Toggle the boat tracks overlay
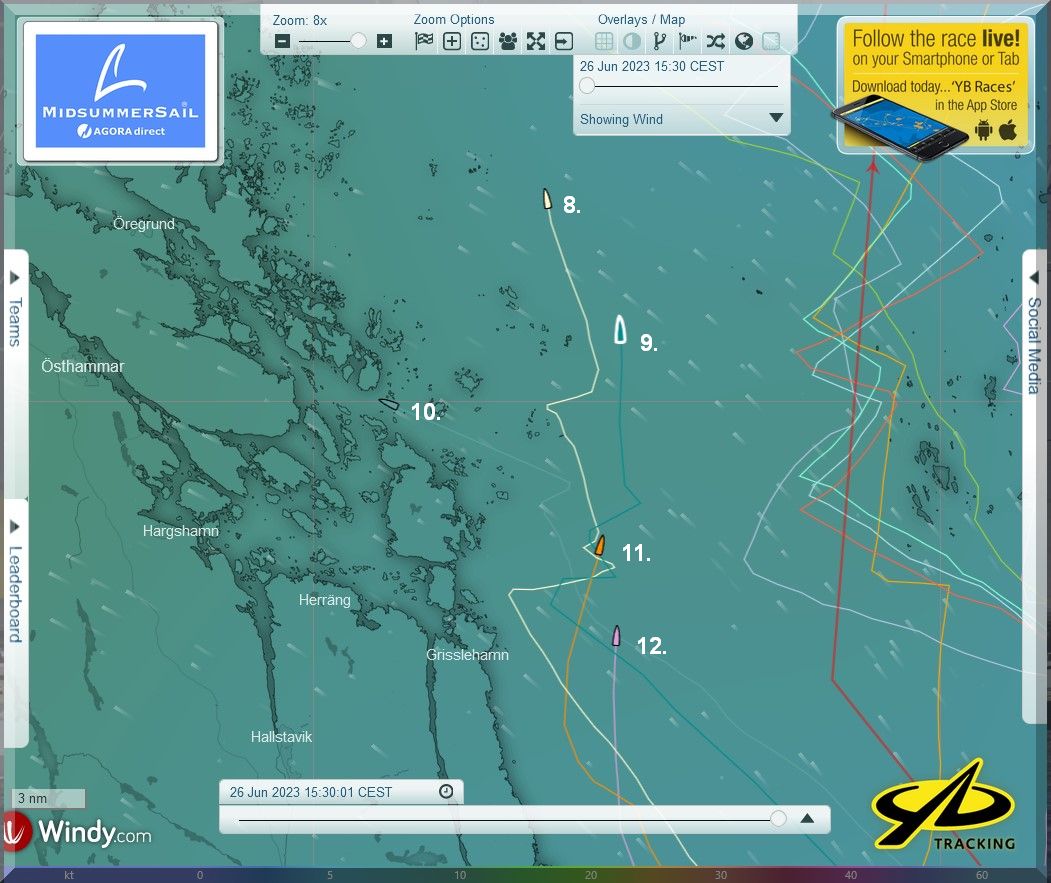The width and height of the screenshot is (1051, 883). (x=659, y=41)
